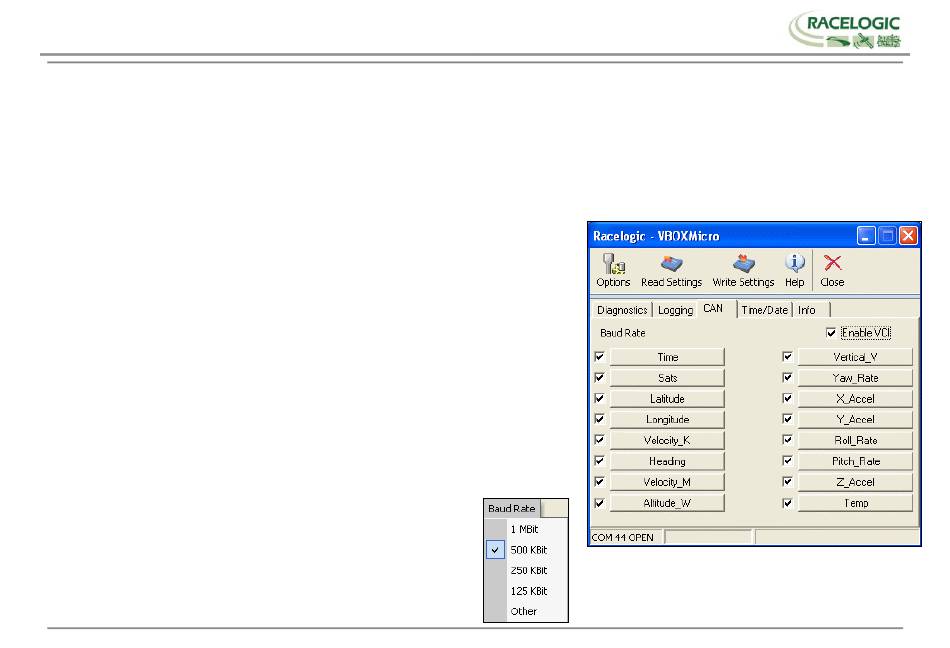Click Baud Rate header of popup menu

512,509
